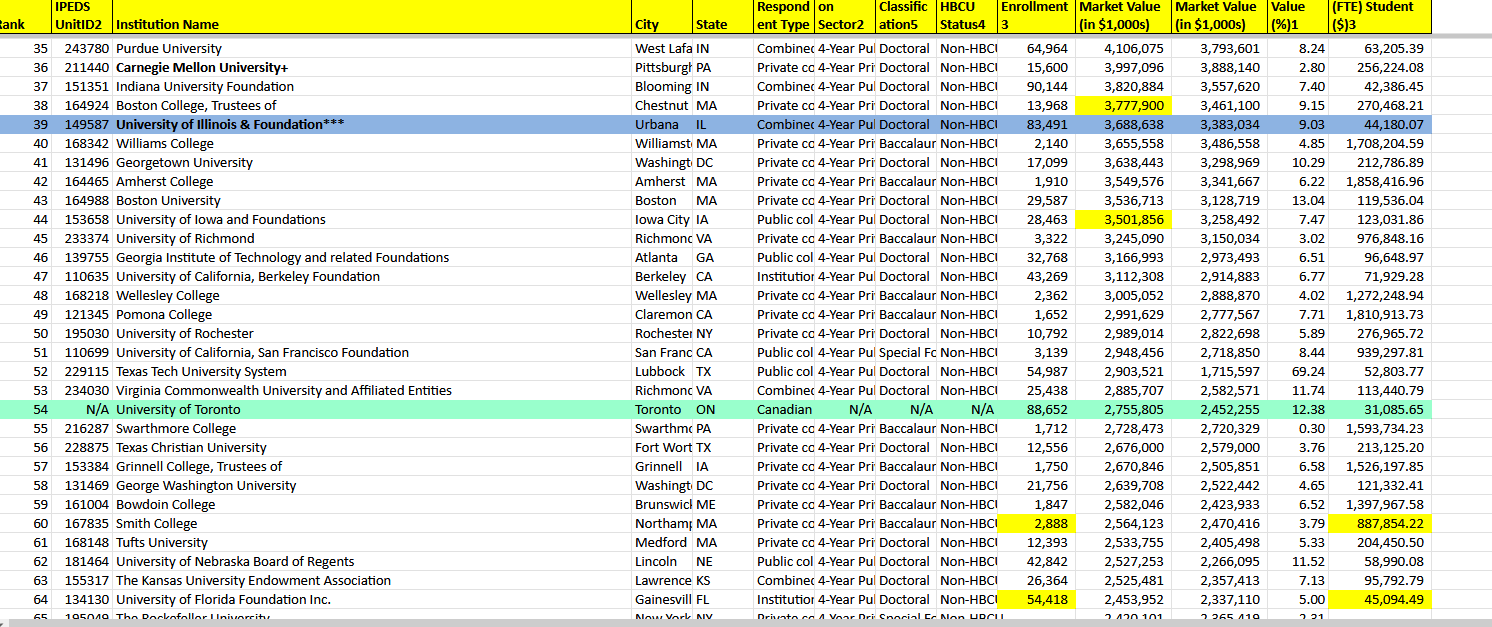
Task: Click the city cell Lubbock
Action: pos(662,371)
